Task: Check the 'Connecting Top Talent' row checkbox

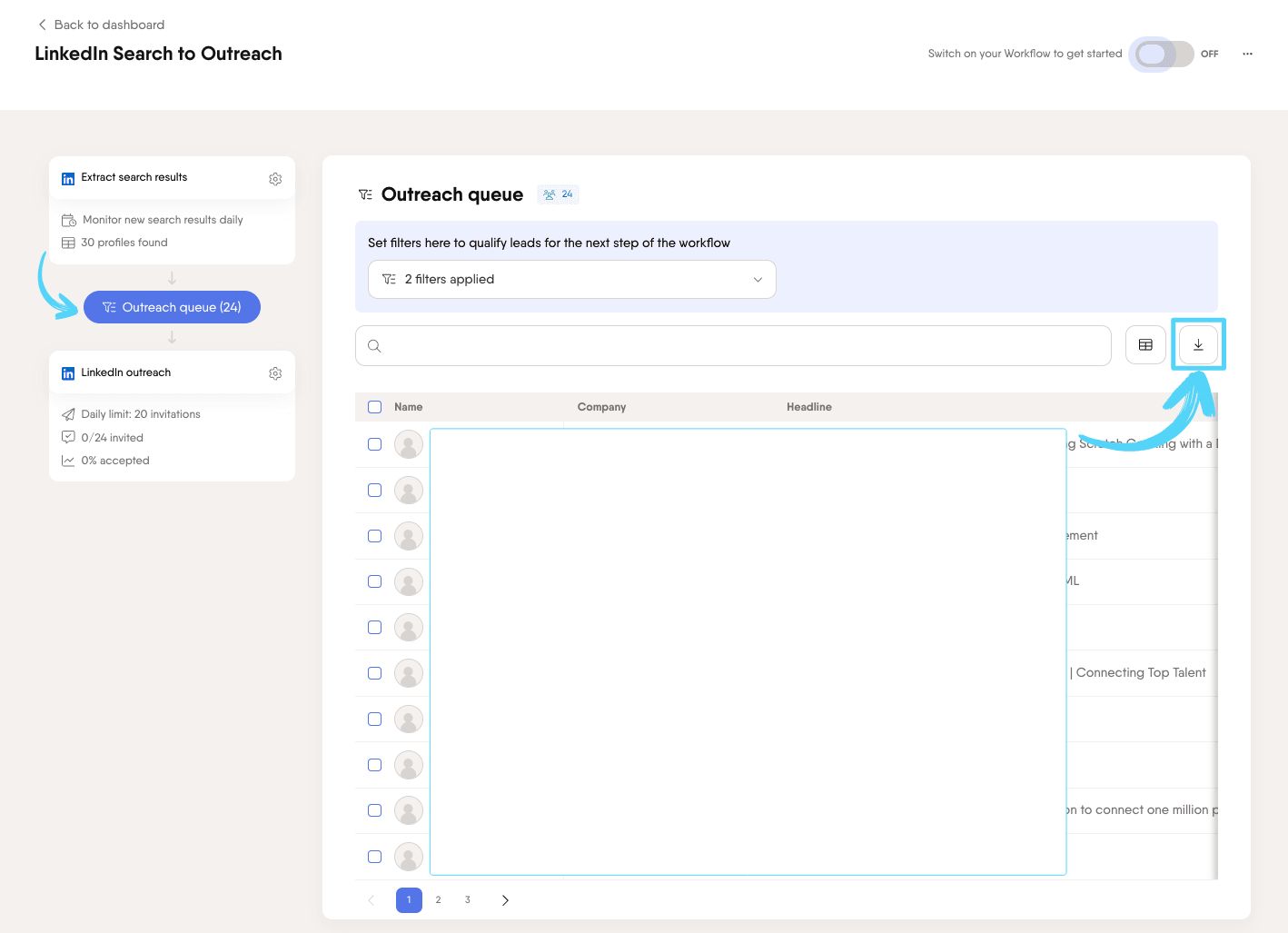Action: coord(374,673)
